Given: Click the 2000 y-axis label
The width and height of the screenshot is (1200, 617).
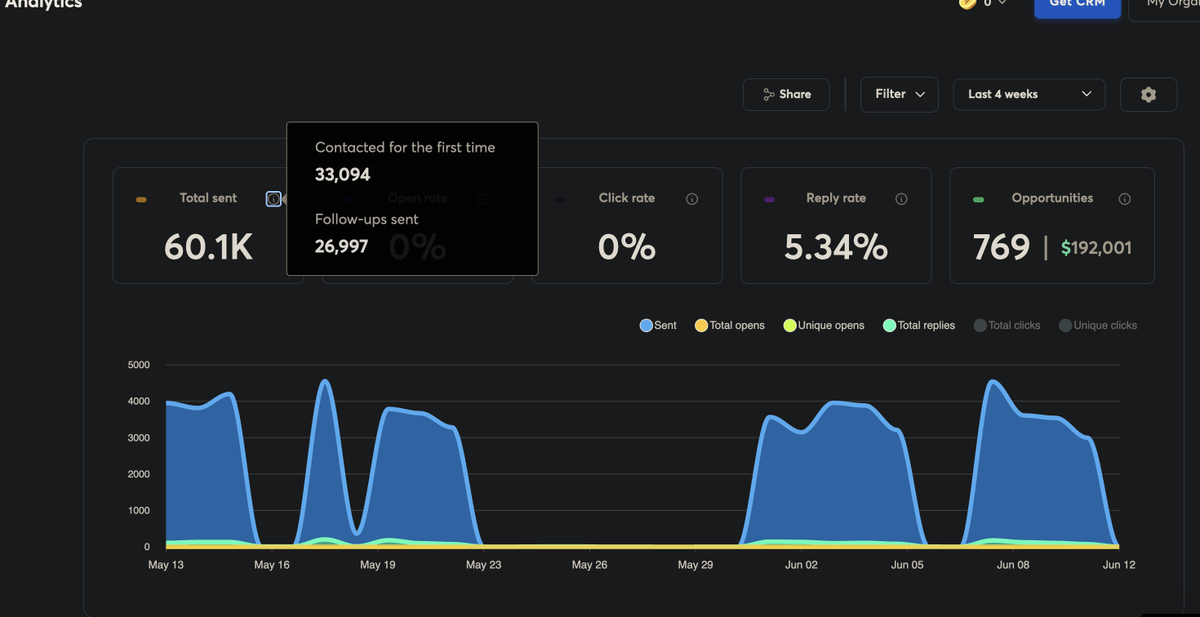Looking at the screenshot, I should point(139,474).
